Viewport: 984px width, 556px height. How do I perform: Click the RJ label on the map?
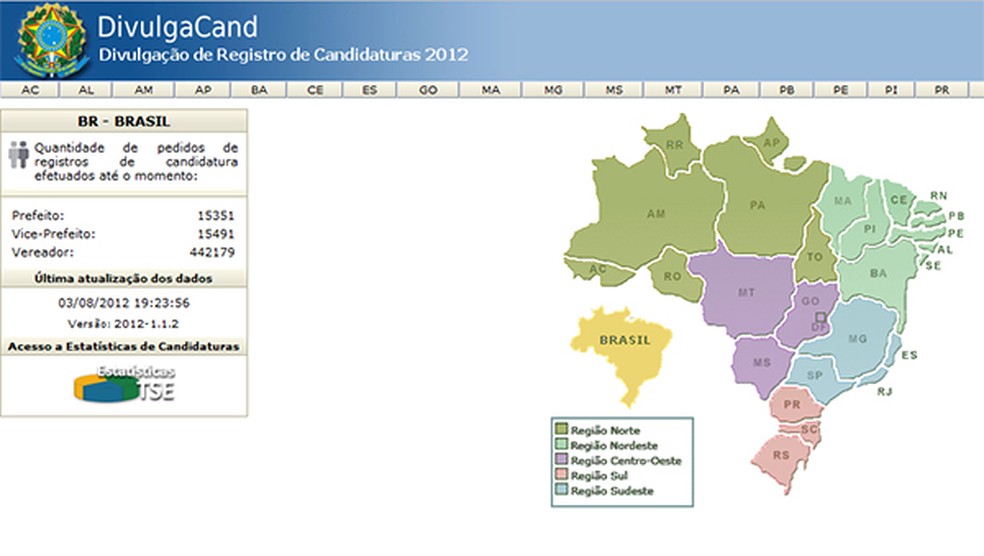(884, 392)
